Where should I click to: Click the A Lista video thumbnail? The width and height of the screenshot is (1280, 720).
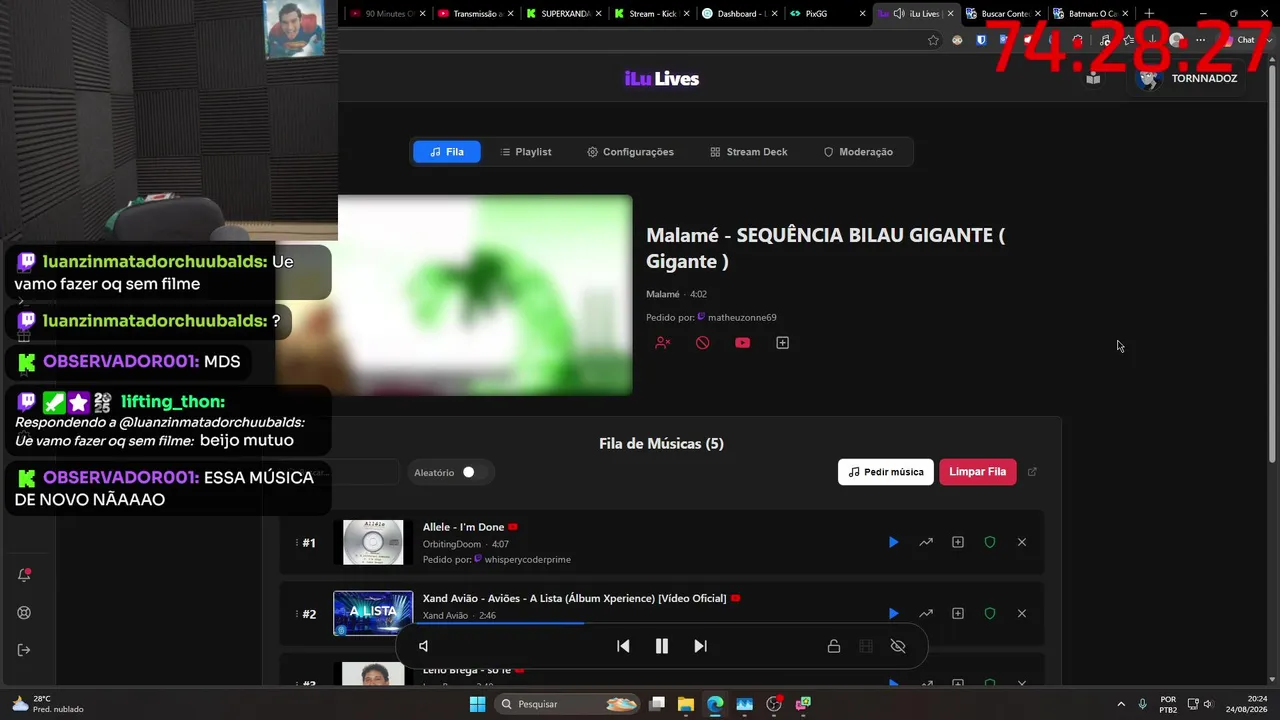point(373,613)
